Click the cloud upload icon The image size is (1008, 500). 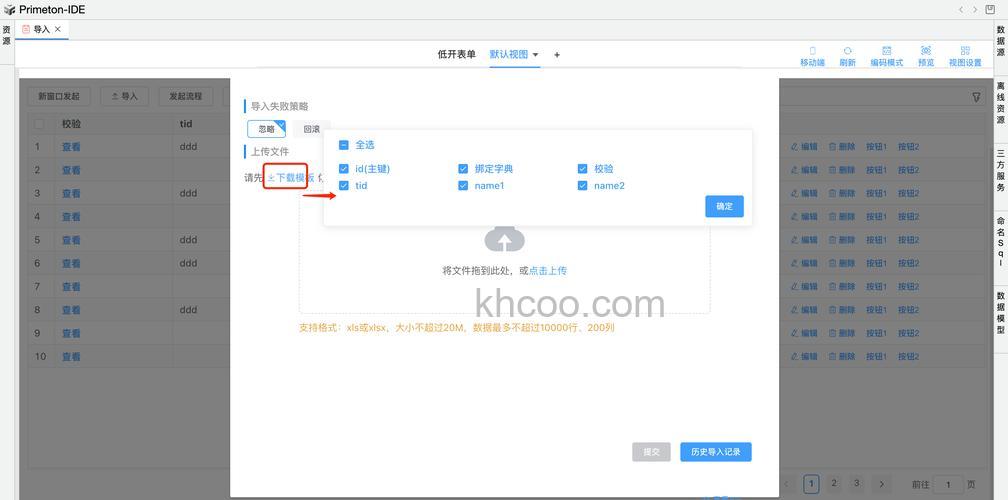tap(505, 239)
